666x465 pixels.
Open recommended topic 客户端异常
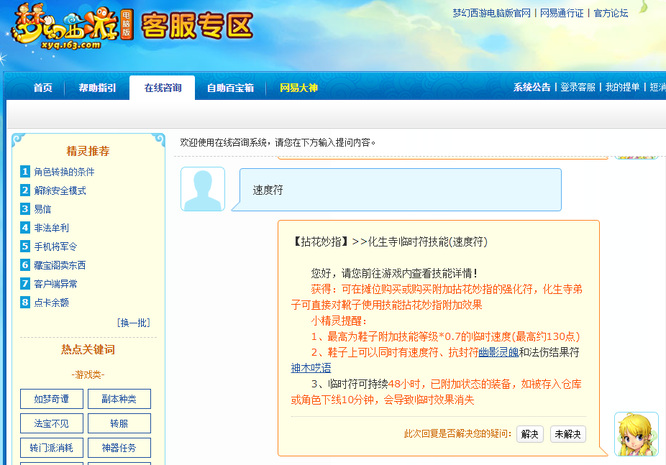tap(56, 284)
